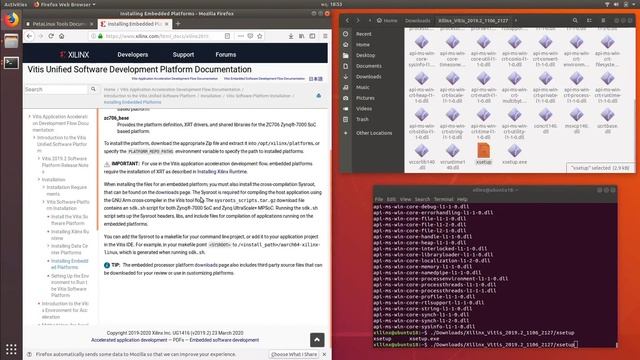The height and width of the screenshot is (360, 640).
Task: Open the downloads page link in TIP
Action: click(x=206, y=265)
